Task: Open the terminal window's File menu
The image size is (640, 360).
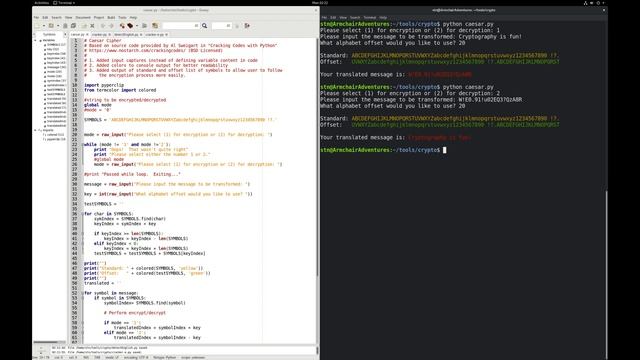Action: coord(324,18)
